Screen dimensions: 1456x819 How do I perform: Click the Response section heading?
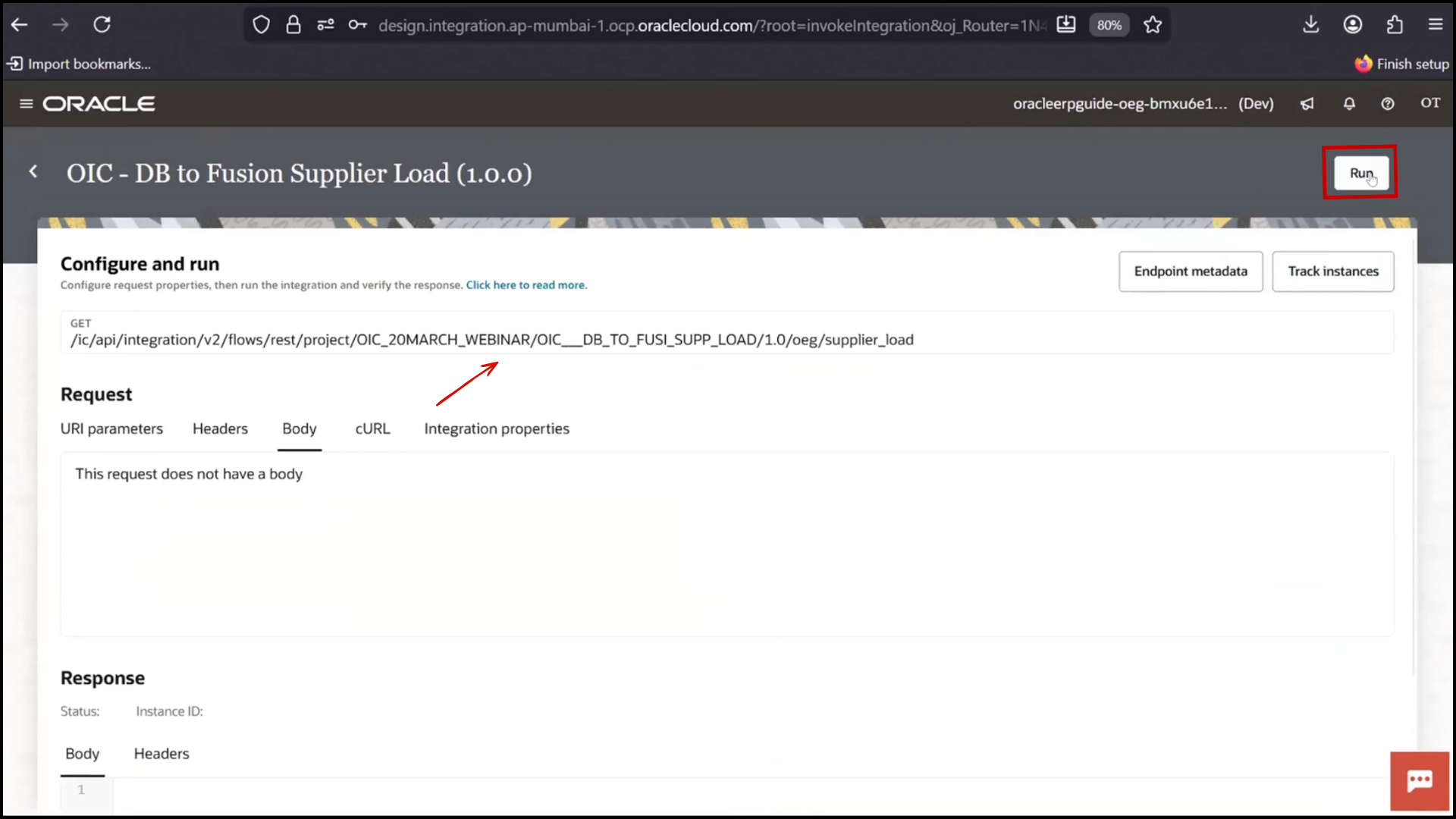pyautogui.click(x=102, y=678)
